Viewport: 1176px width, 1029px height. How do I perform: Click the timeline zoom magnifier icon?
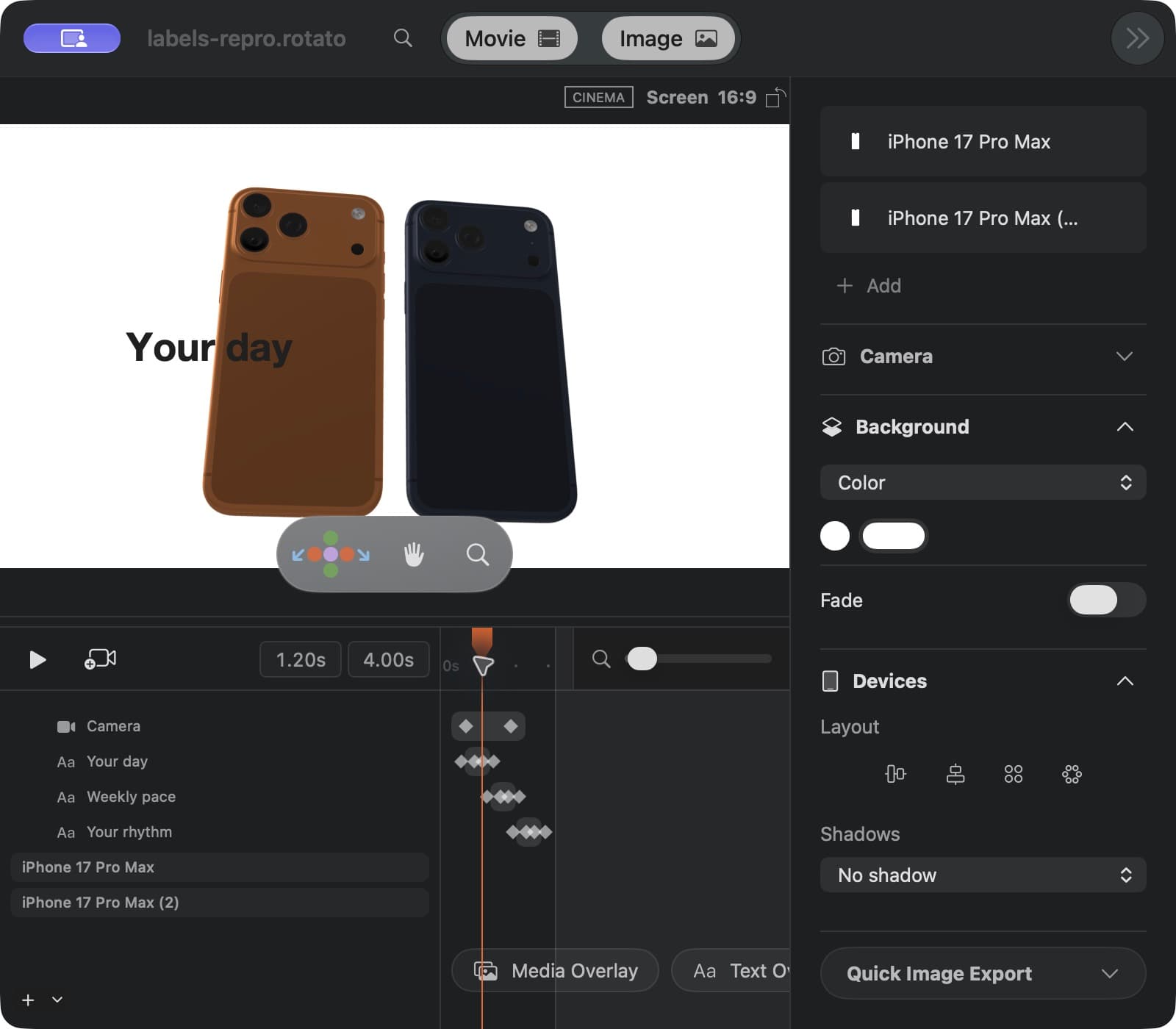click(x=601, y=659)
